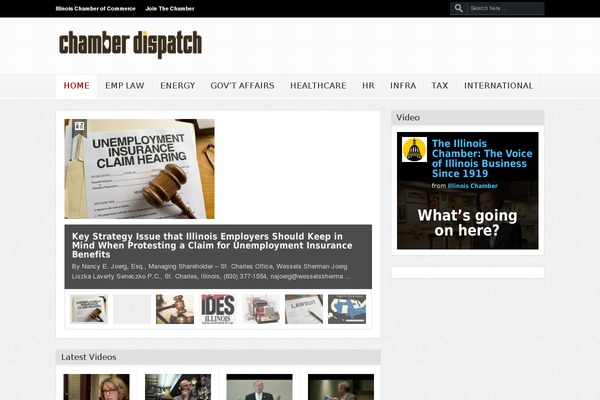Image resolution: width=600 pixels, height=400 pixels.
Task: Select the Lawsuit document slider thumbnail
Action: (304, 309)
